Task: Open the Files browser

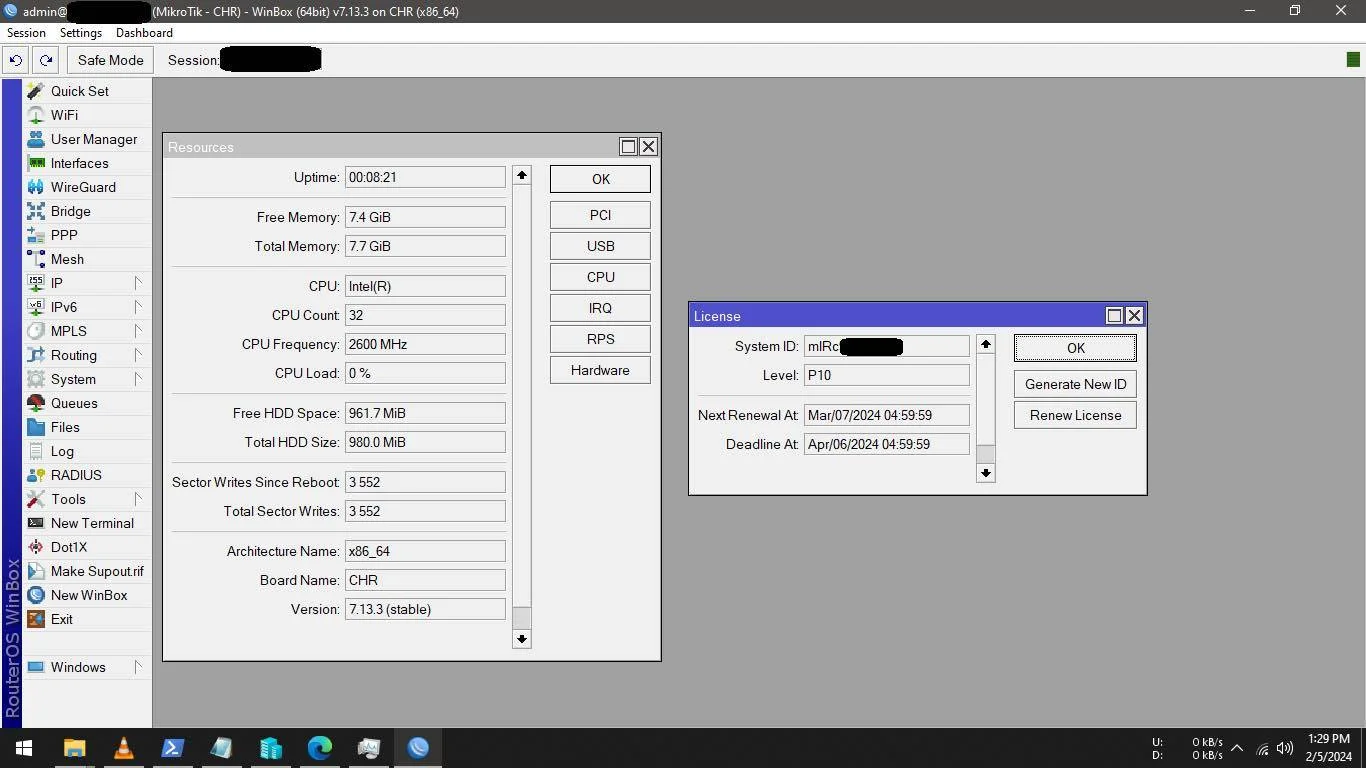Action: pos(87,427)
